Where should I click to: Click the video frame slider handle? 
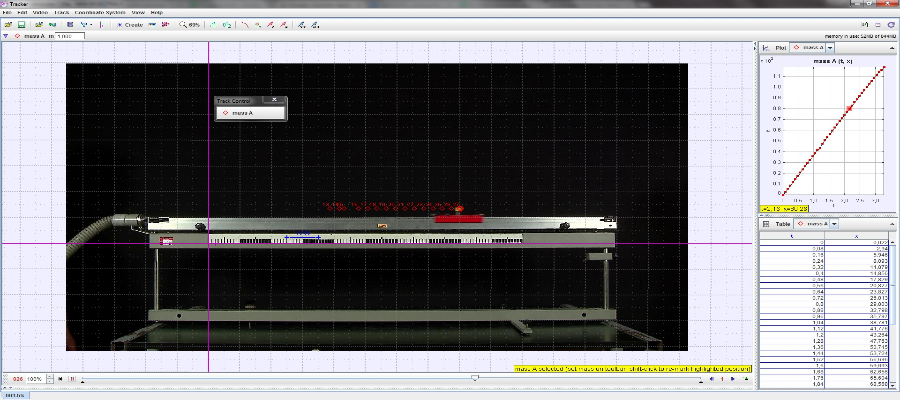pyautogui.click(x=475, y=377)
